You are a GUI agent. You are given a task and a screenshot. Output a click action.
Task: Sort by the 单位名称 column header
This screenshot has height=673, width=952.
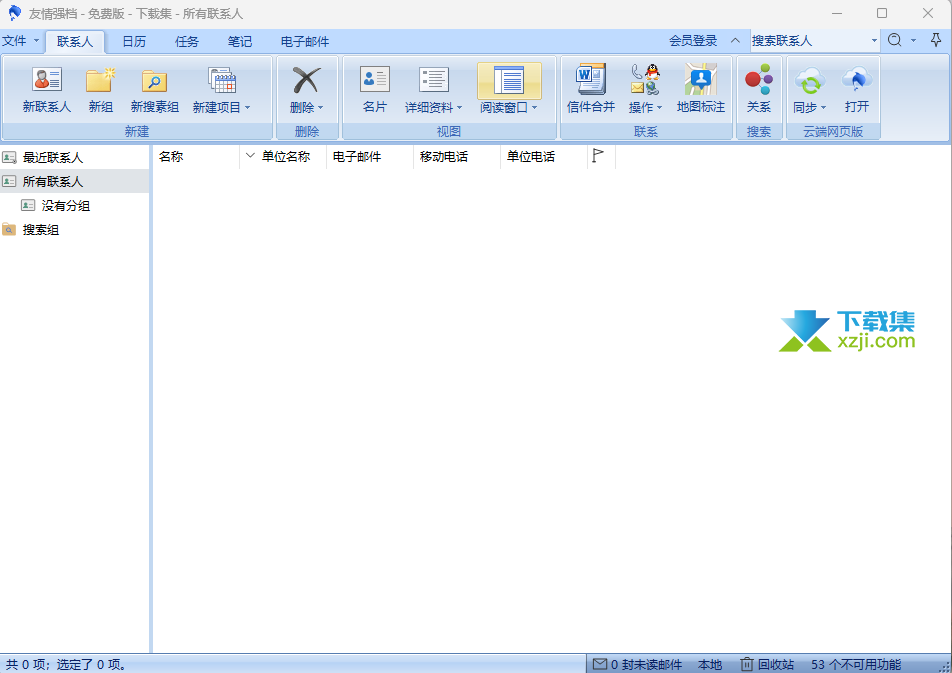coord(283,157)
